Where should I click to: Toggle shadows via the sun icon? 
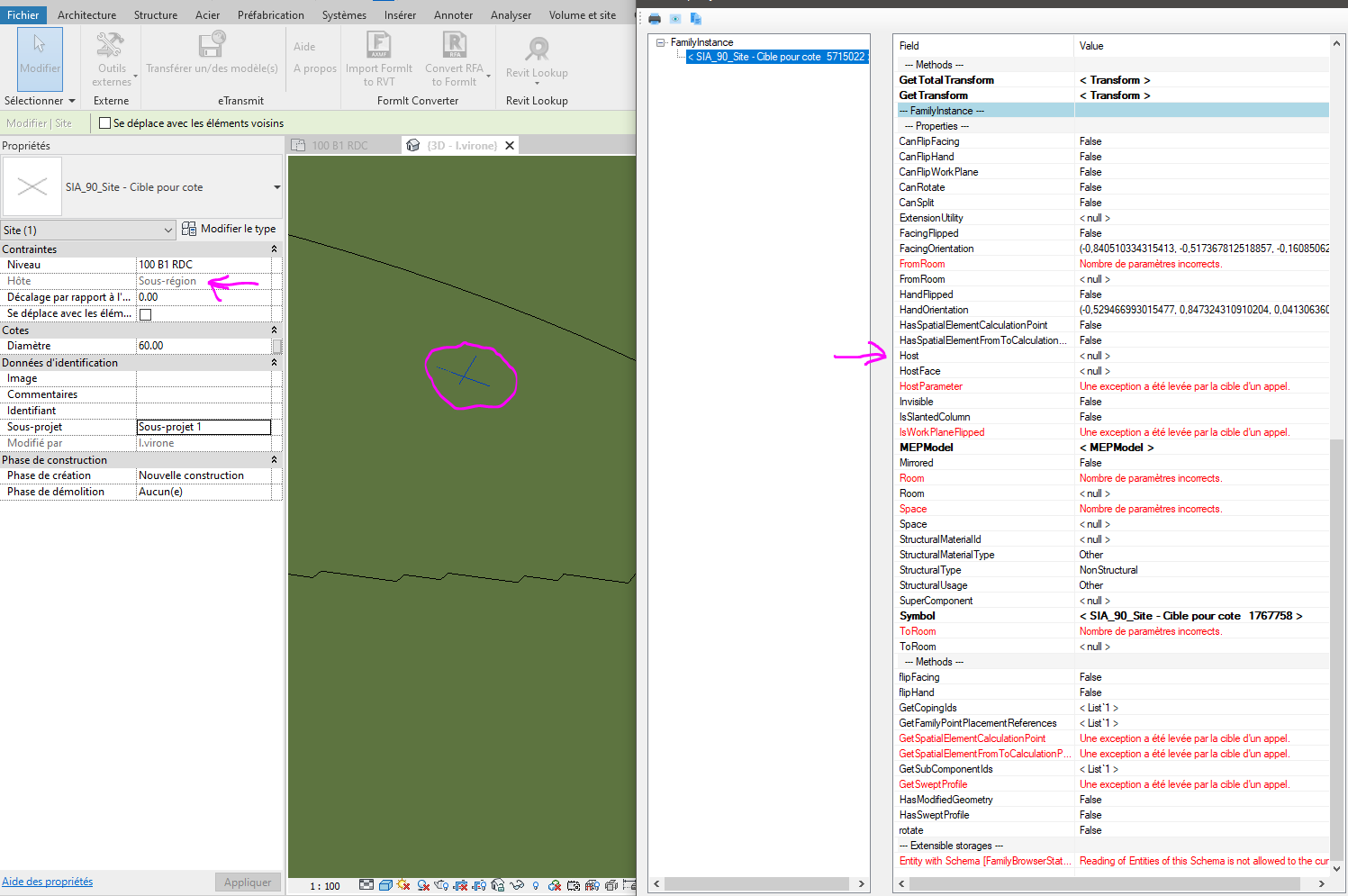403,884
